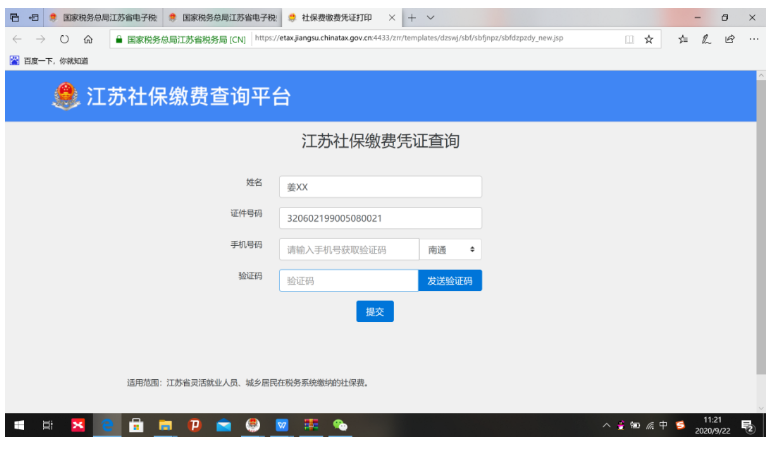Screen dimensions: 777x463
Task: Click the share page icon
Action: (729, 39)
